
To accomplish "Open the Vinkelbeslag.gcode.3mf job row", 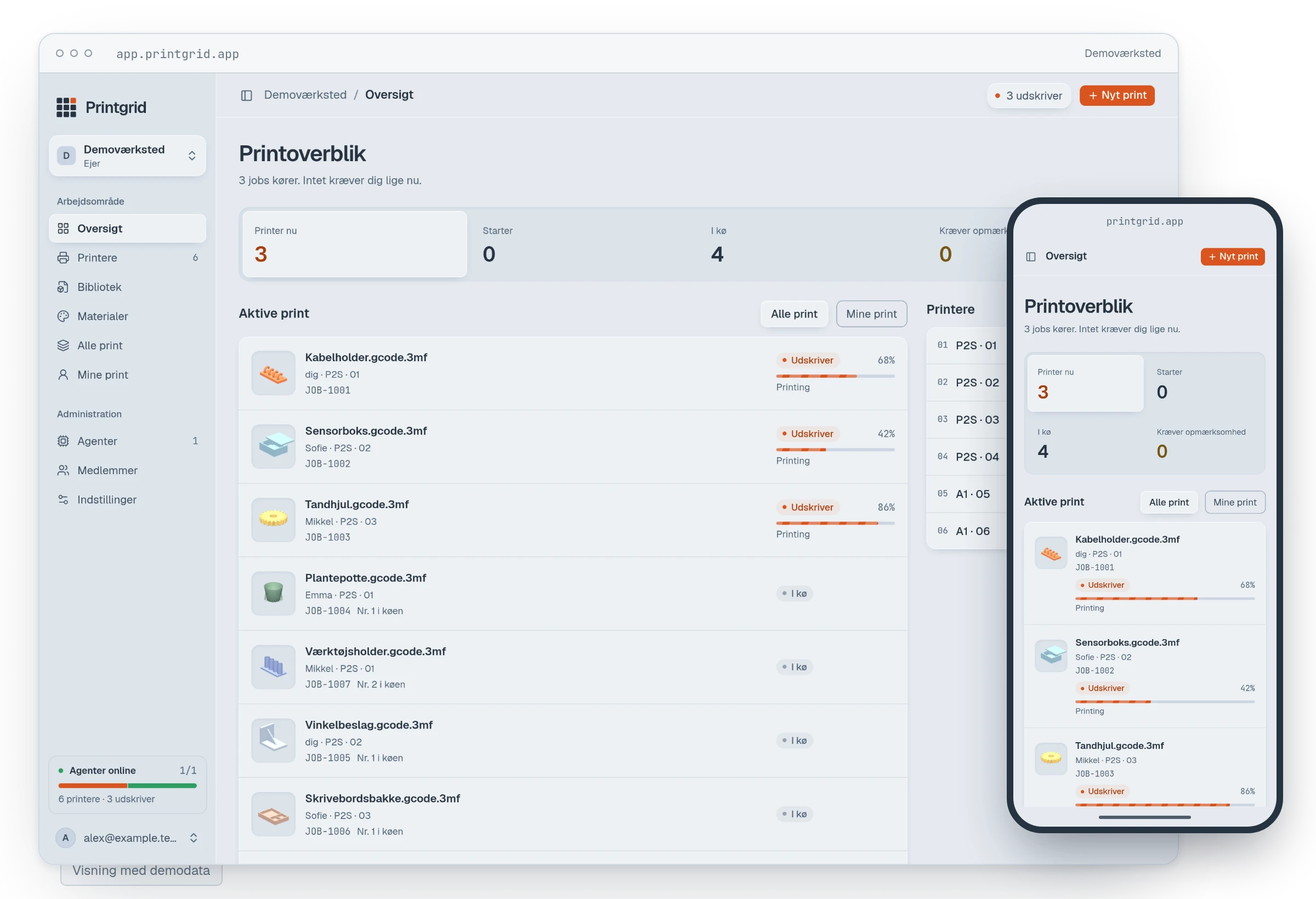I will pos(573,741).
